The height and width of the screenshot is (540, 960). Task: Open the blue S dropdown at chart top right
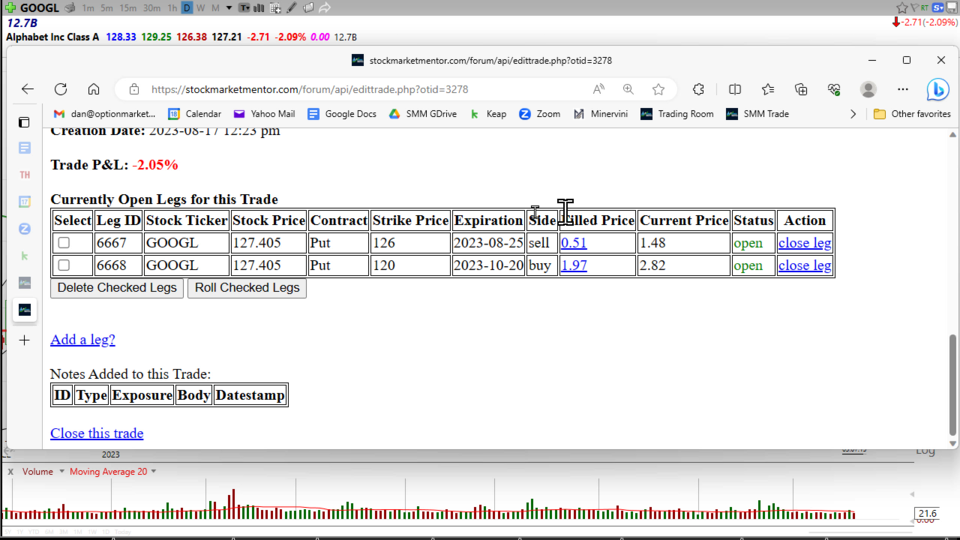(x=938, y=7)
